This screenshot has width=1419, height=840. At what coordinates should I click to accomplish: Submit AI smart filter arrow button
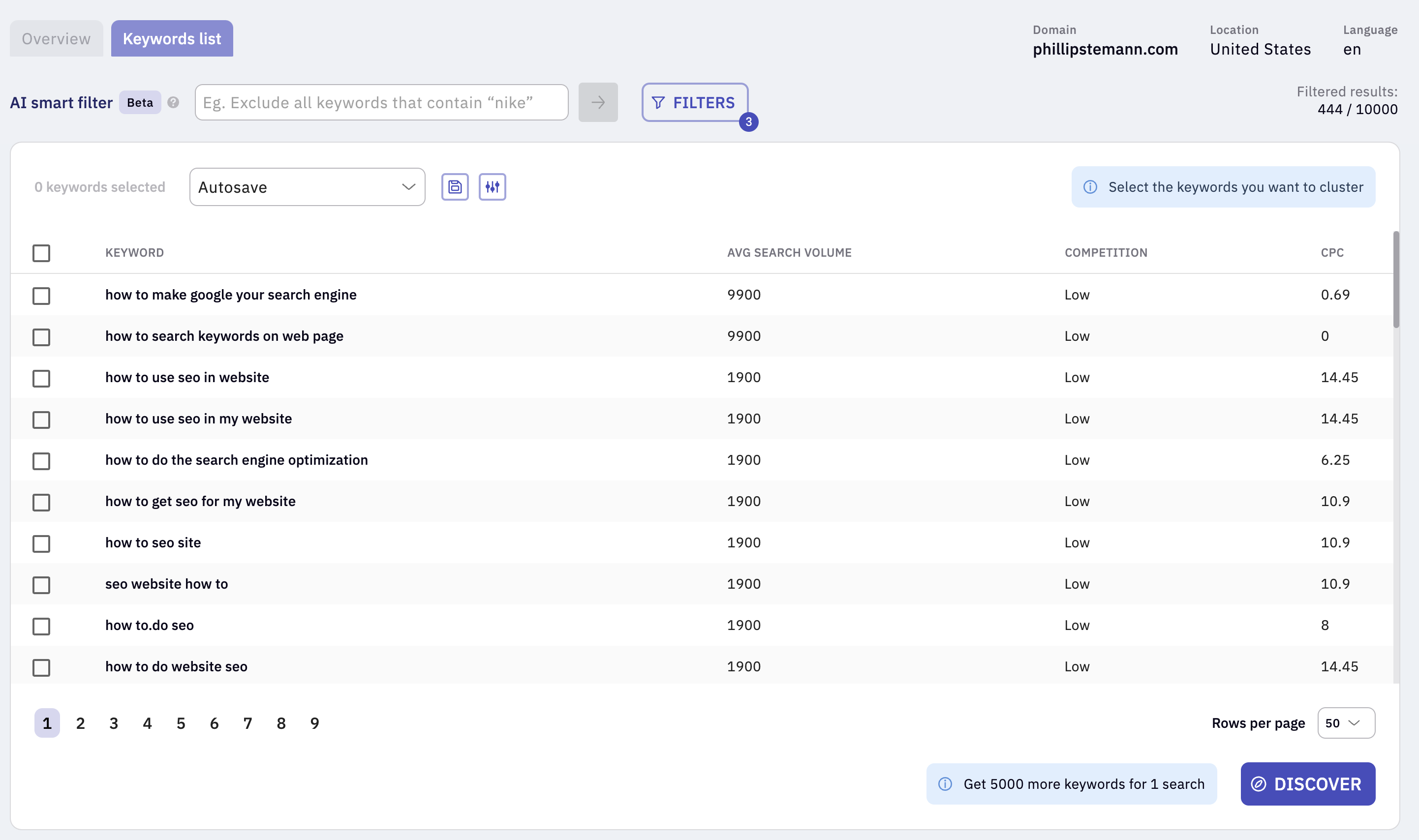(598, 102)
